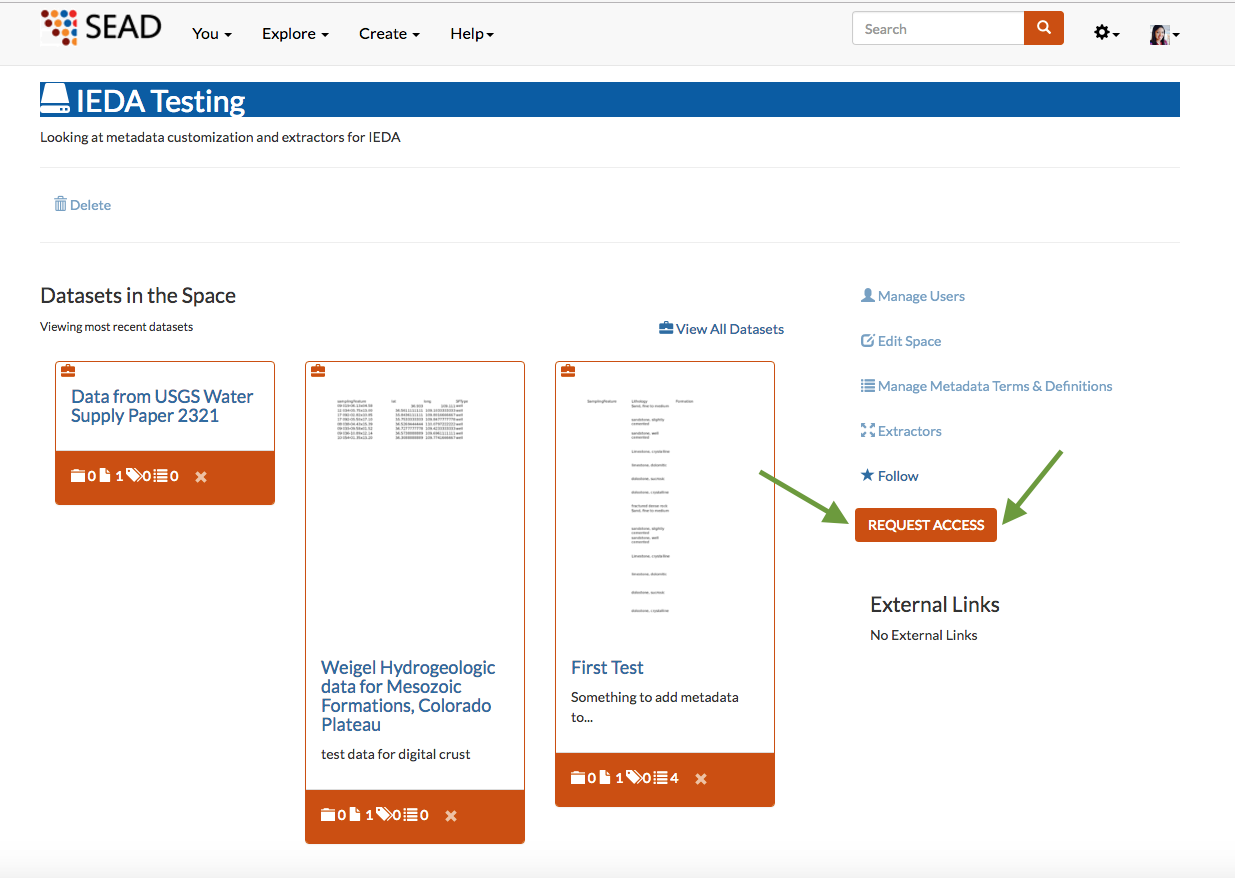The image size is (1235, 878).
Task: Open the user avatar dropdown
Action: click(x=1164, y=35)
